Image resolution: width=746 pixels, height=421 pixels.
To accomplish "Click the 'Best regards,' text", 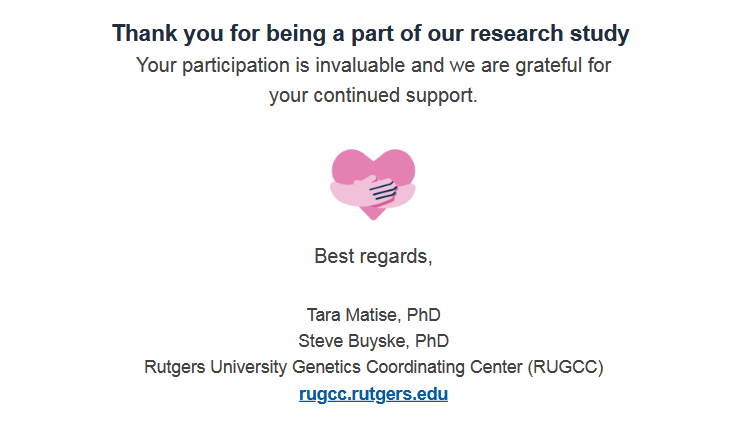I will pos(373,256).
